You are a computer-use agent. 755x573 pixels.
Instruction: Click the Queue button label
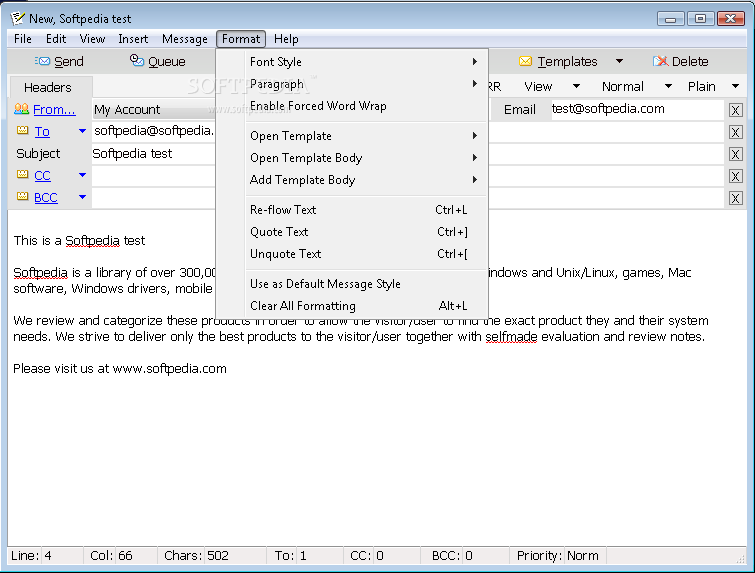point(167,62)
